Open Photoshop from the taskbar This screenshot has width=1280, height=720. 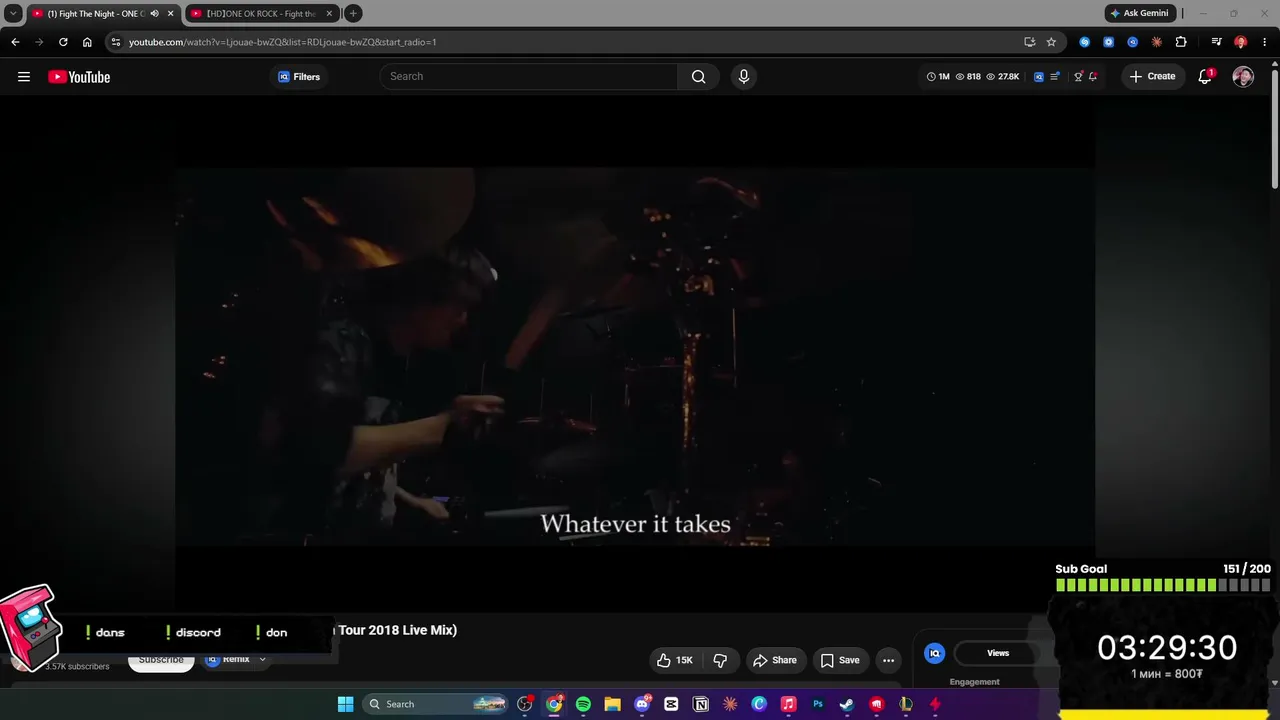[818, 704]
